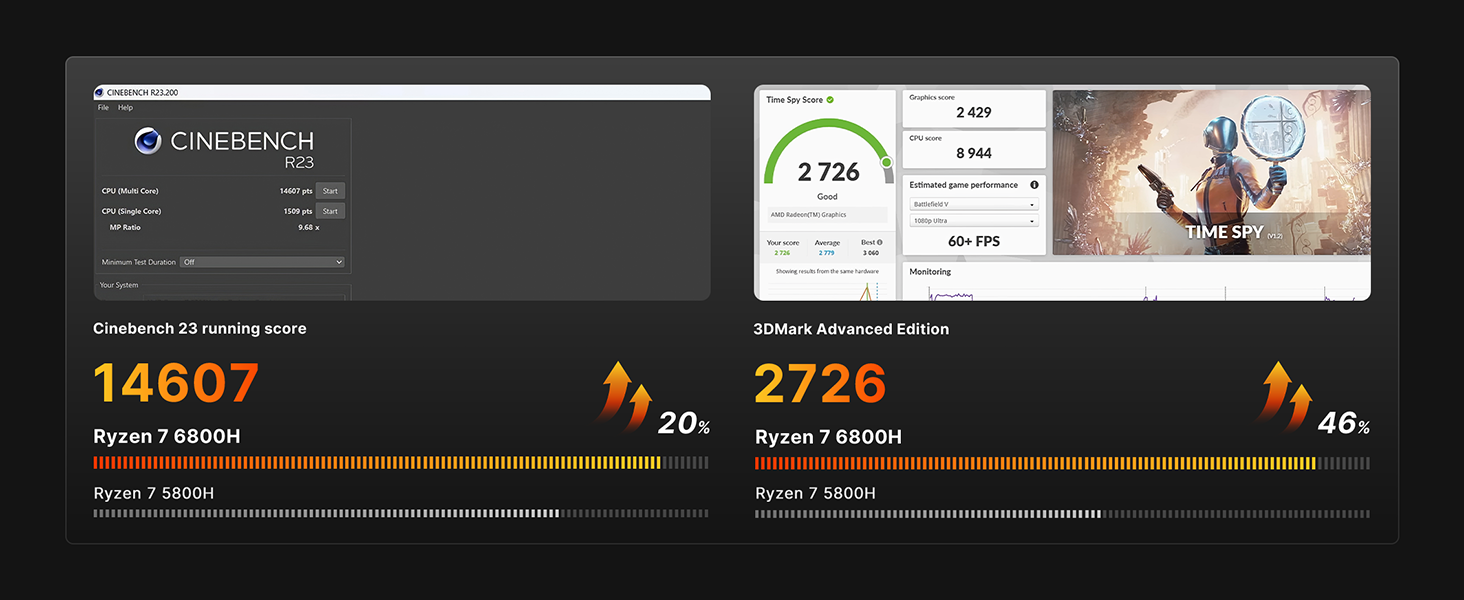
Task: Click the Ryzen 7 5800H Cinebench bar
Action: pos(401,513)
